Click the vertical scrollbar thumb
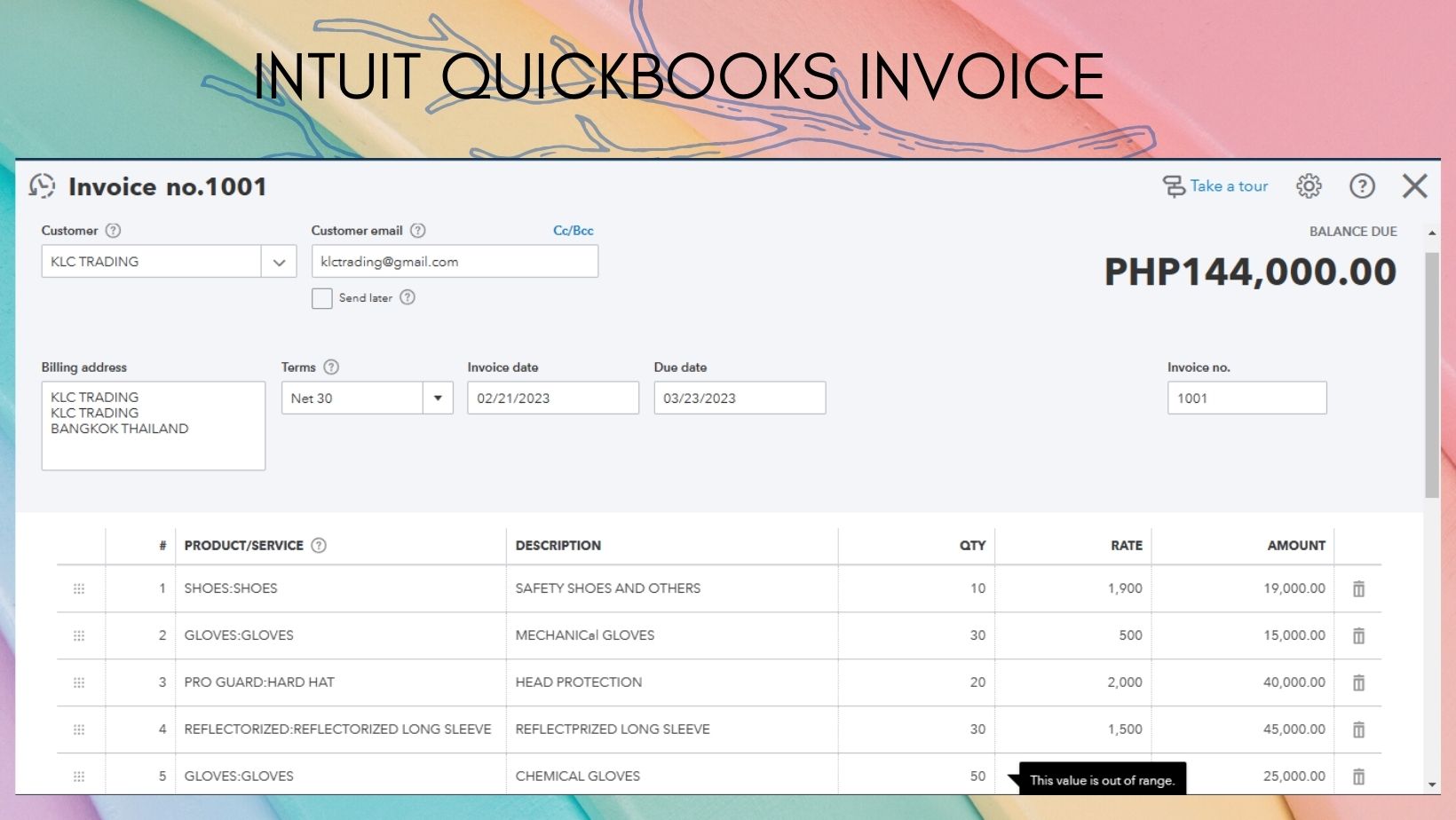The height and width of the screenshot is (820, 1456). click(1431, 375)
